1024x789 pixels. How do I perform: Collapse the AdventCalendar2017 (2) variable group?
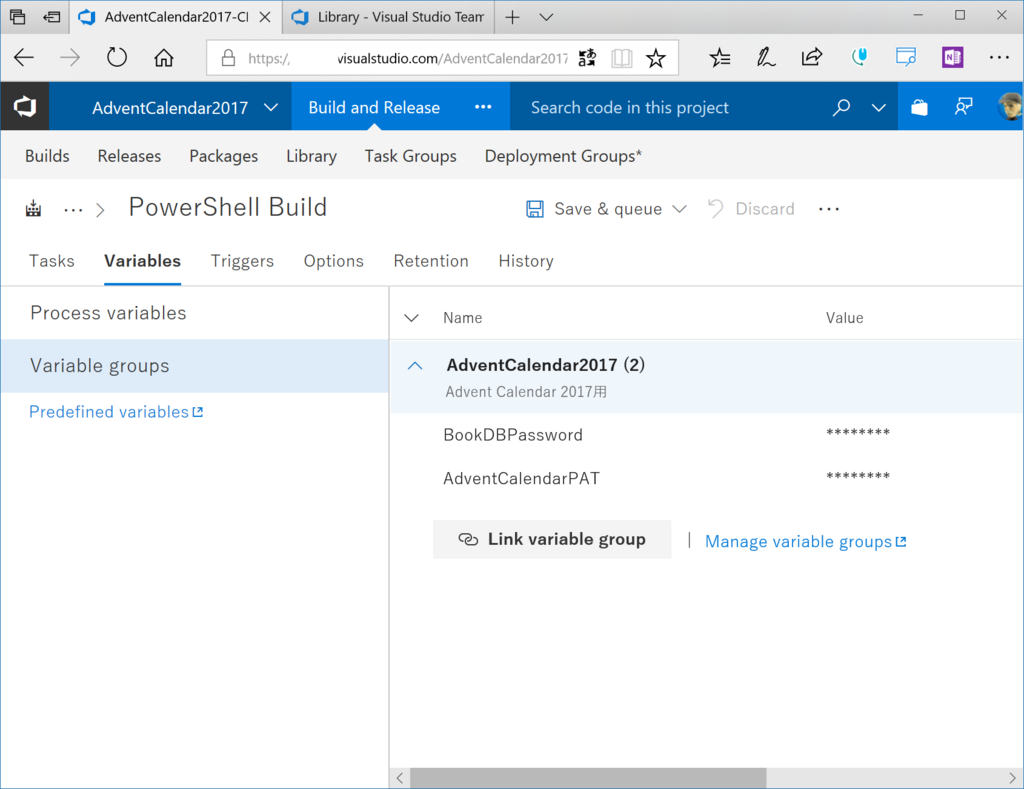point(415,366)
